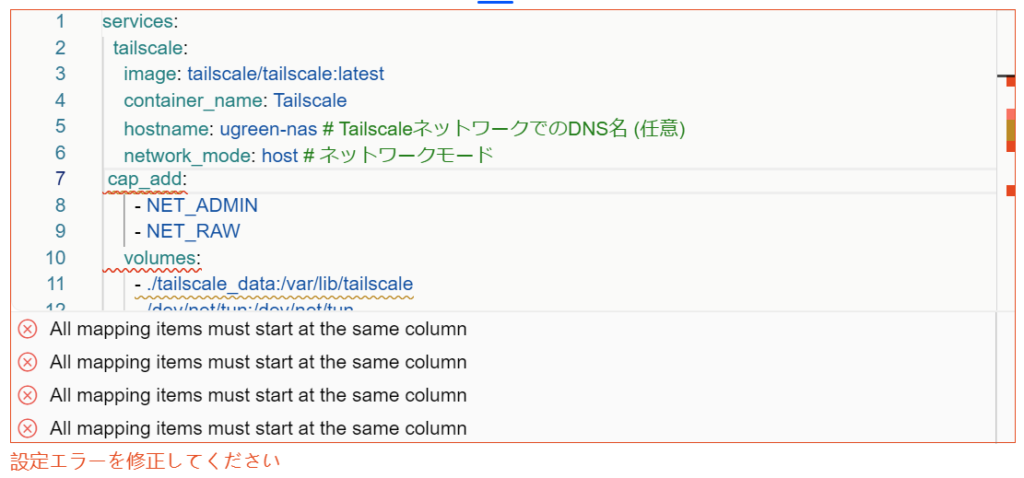Viewport: 1024px width, 478px height.
Task: Select the last "All mapping items" error message
Action: pos(258,428)
